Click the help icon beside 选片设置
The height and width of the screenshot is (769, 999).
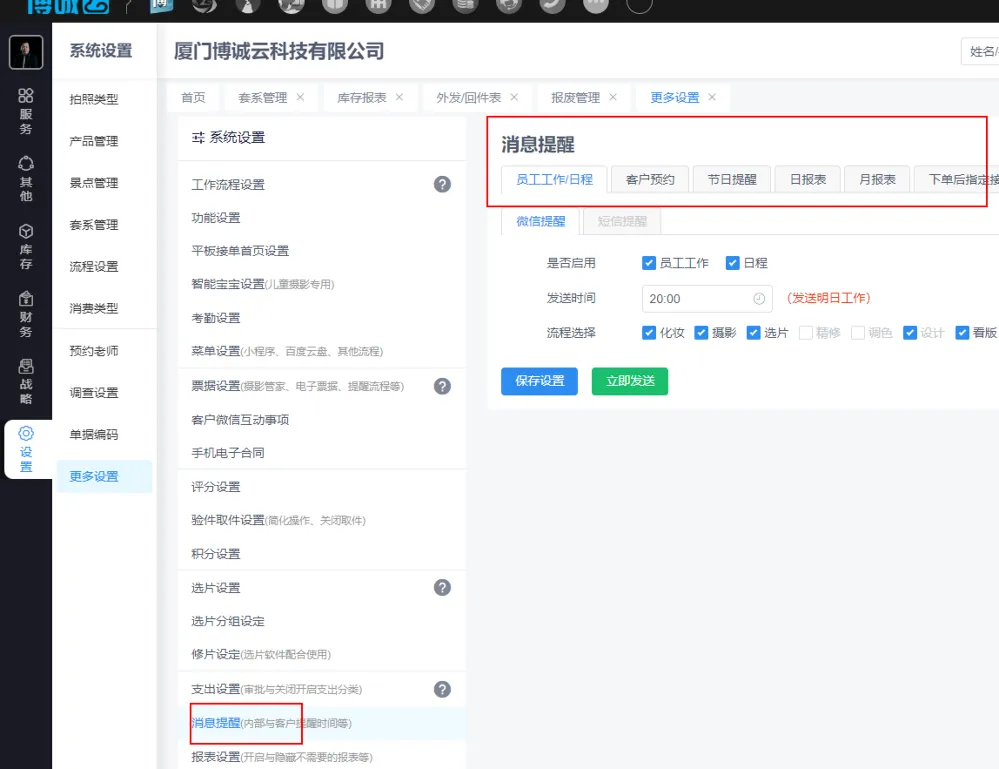(442, 588)
